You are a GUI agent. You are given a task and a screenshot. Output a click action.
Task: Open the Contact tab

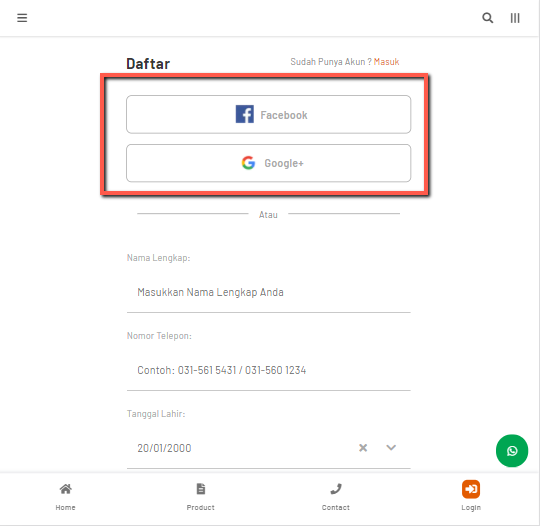point(336,496)
